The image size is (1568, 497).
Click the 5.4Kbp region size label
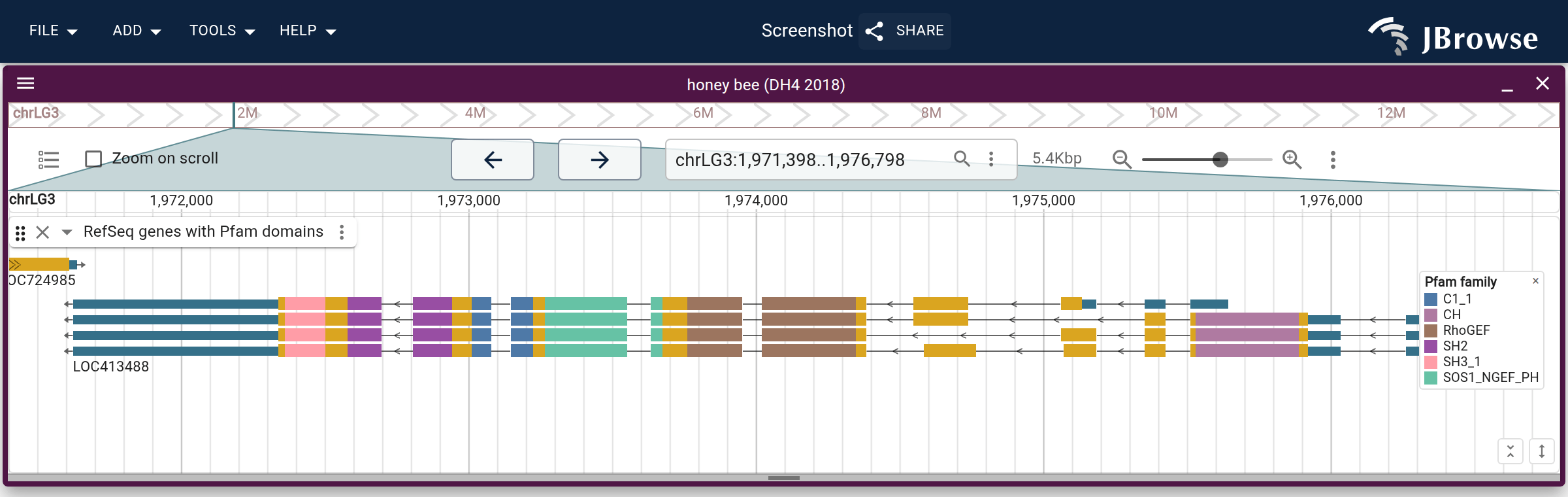click(x=1057, y=158)
